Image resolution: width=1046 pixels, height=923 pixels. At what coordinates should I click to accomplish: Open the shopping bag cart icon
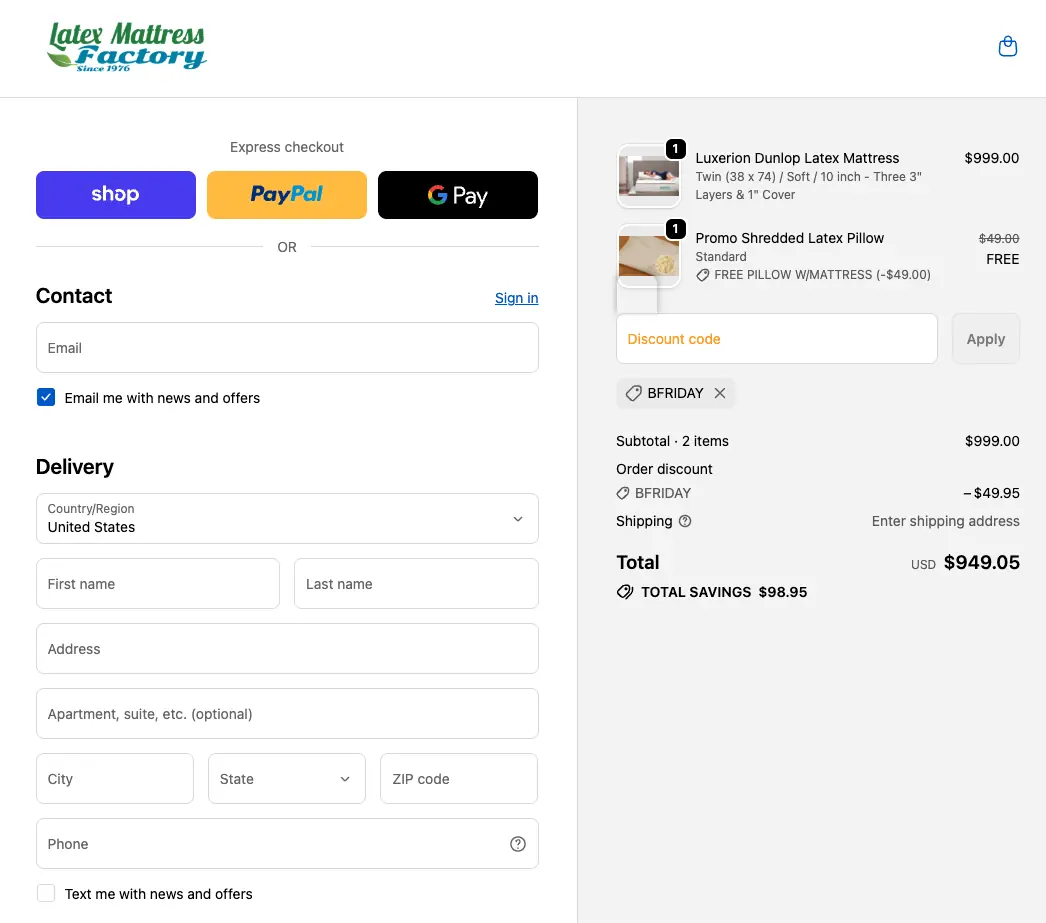tap(1008, 47)
